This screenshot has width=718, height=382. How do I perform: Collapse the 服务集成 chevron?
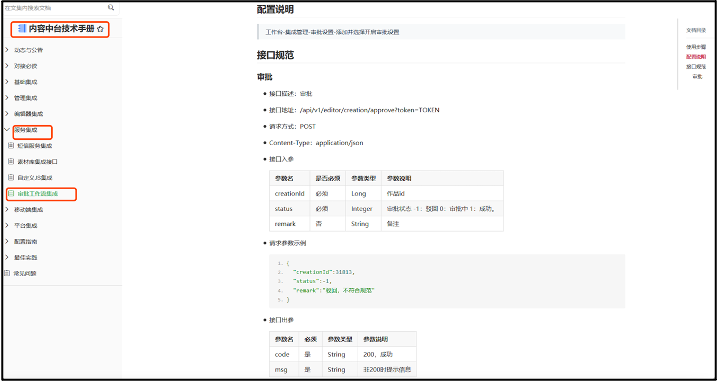(6, 130)
